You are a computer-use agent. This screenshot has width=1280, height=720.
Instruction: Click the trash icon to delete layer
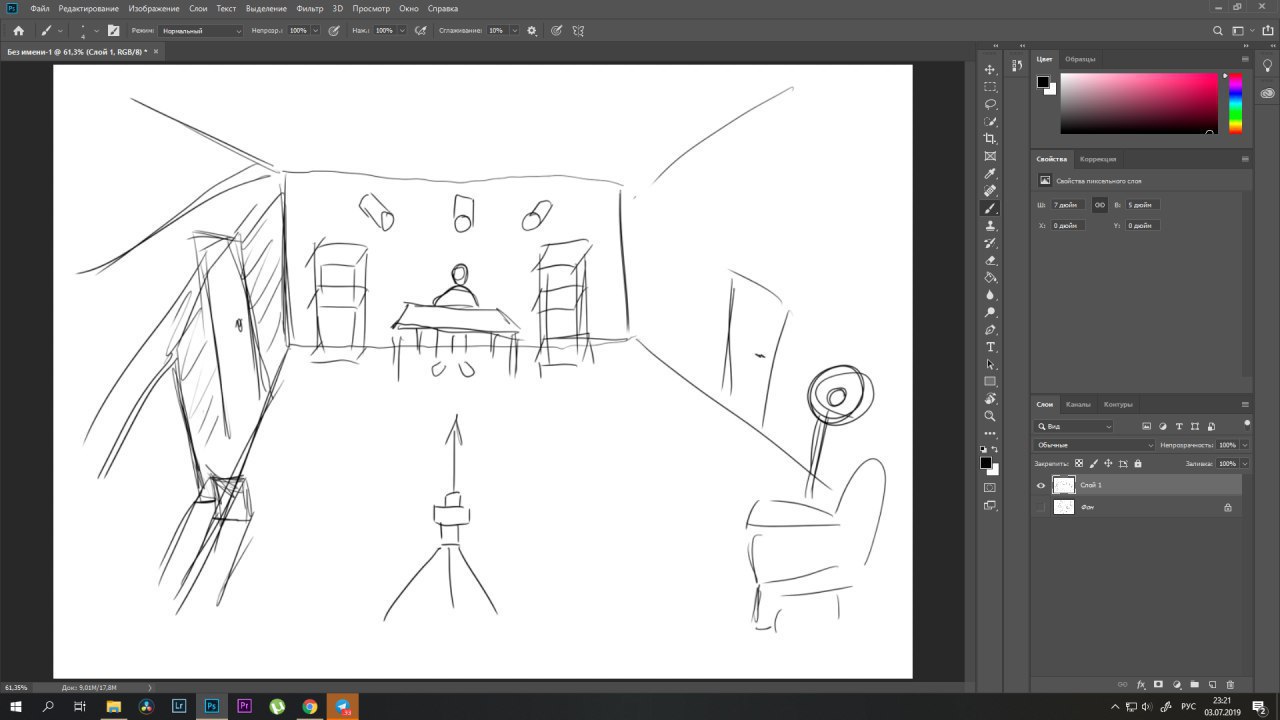point(1230,685)
